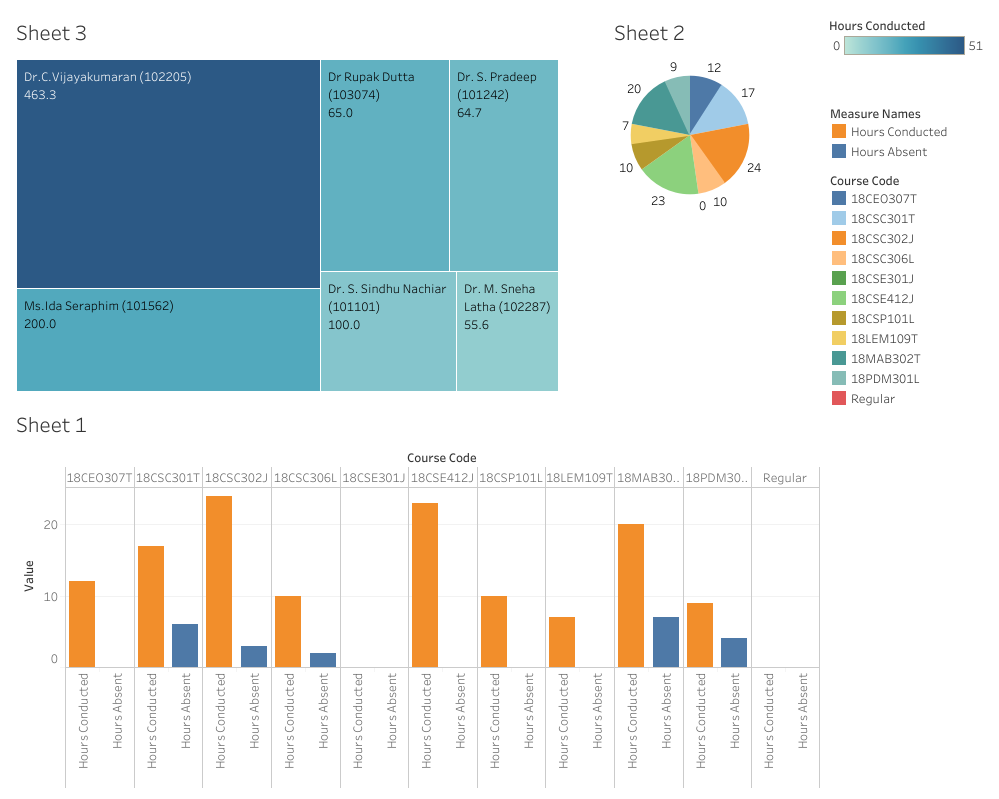
Task: Click the Dr. S. Pradeep treemap box
Action: tap(505, 165)
